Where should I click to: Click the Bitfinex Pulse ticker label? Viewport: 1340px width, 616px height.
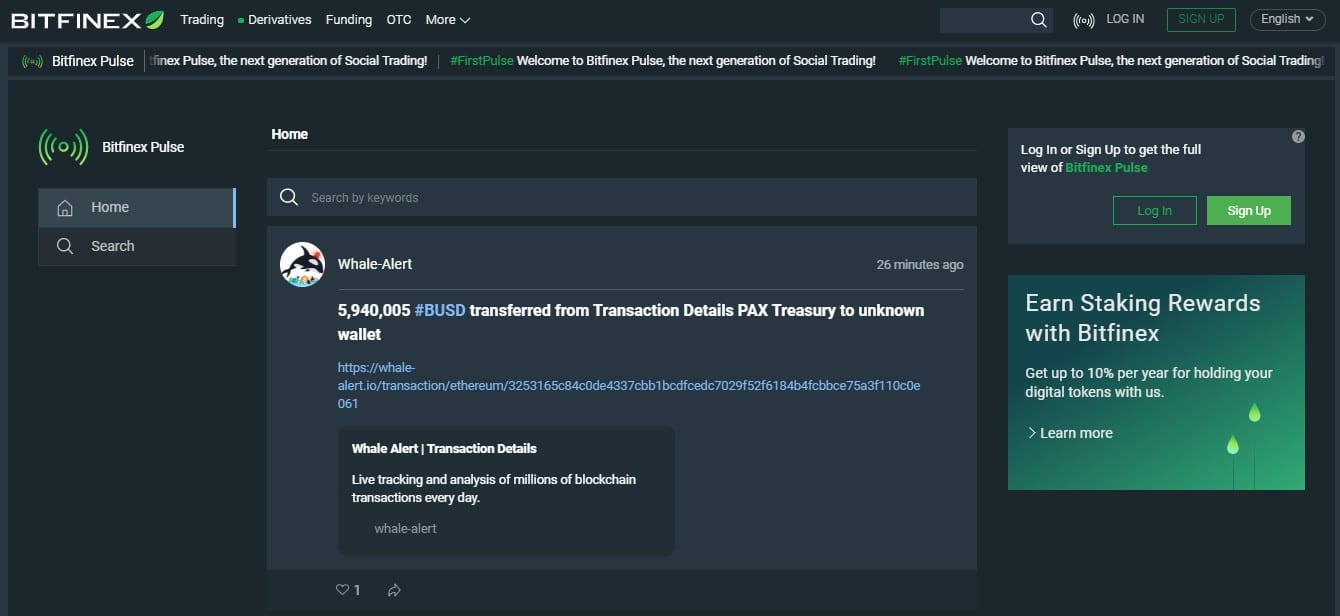point(93,61)
